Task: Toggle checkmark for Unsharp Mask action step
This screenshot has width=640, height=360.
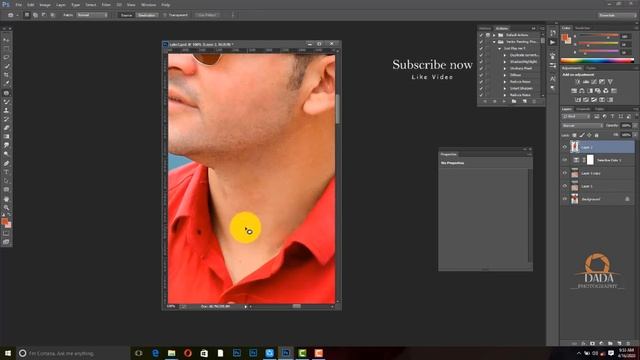Action: coord(481,69)
